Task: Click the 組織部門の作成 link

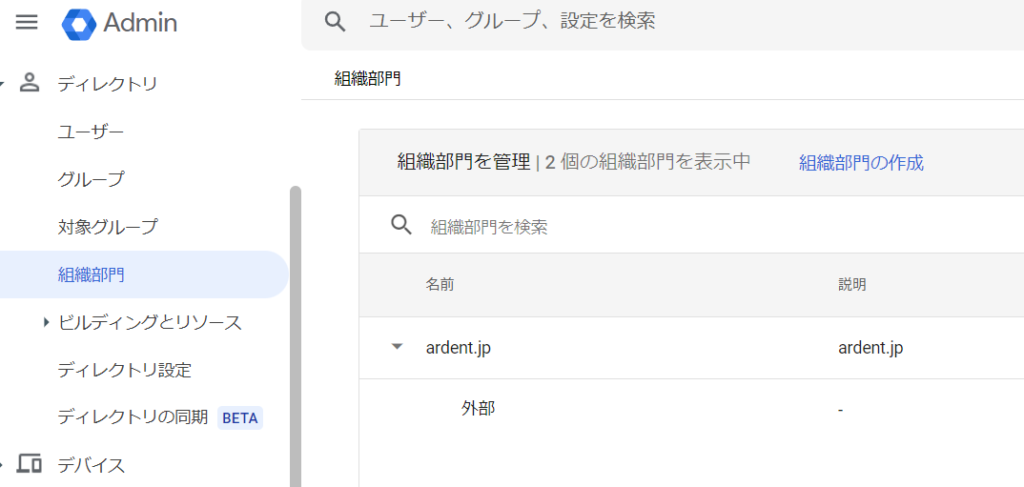Action: (x=861, y=163)
